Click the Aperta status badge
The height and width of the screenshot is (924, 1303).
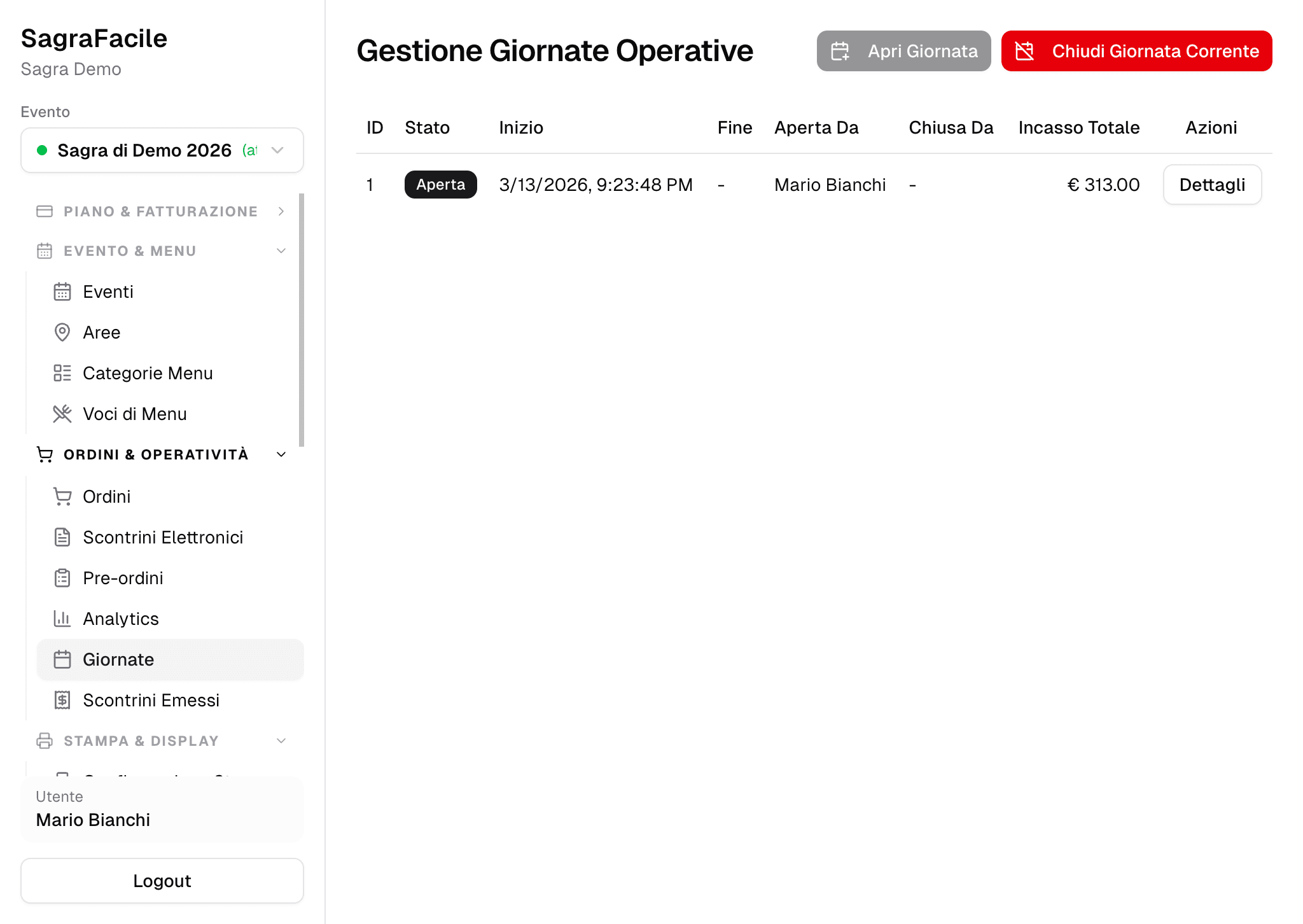pos(441,185)
